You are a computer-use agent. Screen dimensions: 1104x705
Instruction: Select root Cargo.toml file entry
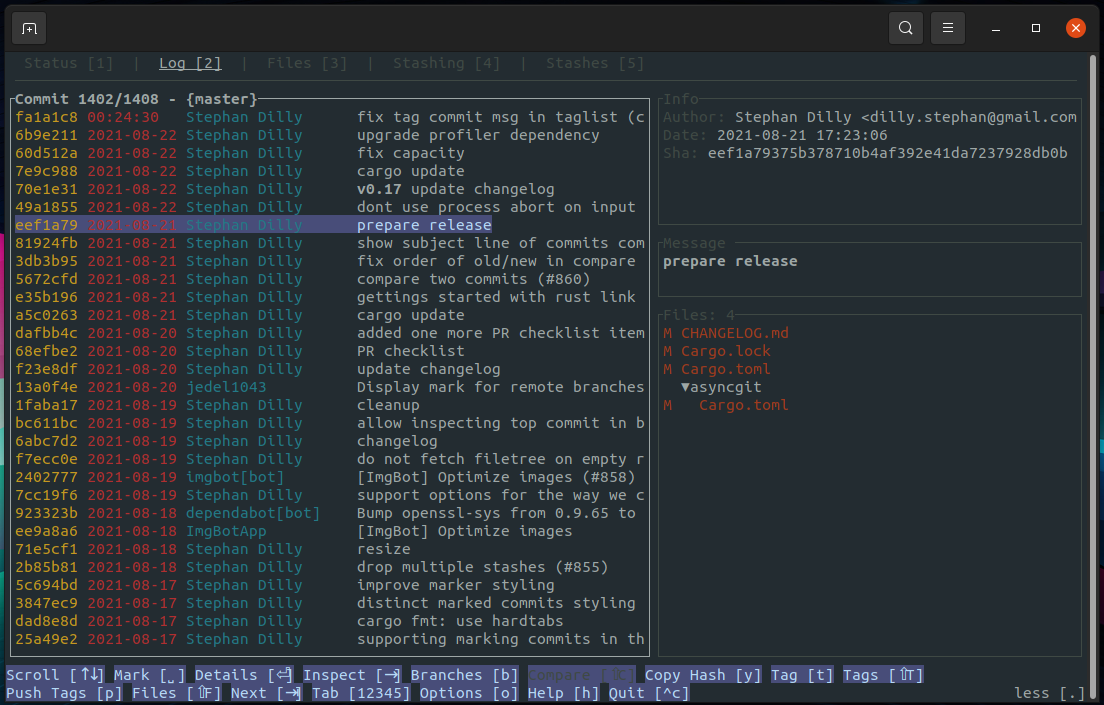point(717,369)
